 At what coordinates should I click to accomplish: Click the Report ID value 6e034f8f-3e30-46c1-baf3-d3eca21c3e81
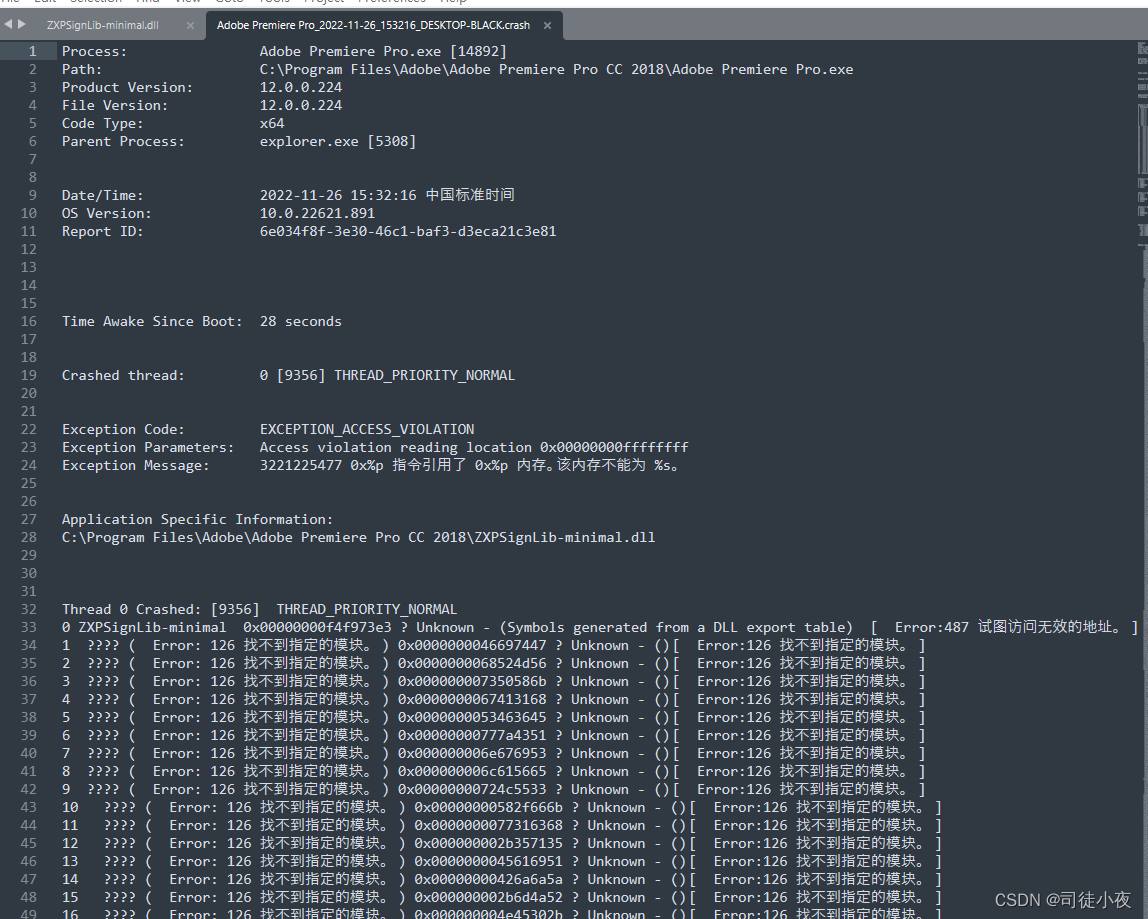coord(408,231)
